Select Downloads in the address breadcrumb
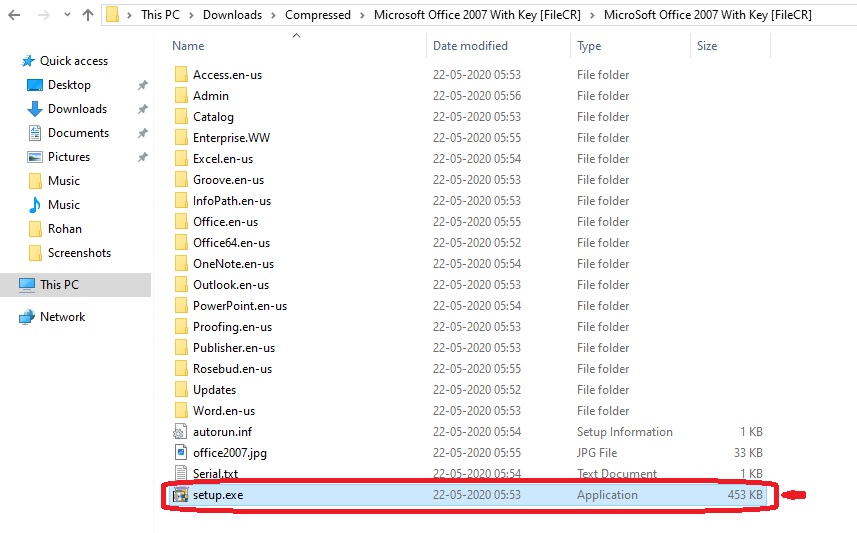The image size is (857, 533). [232, 15]
